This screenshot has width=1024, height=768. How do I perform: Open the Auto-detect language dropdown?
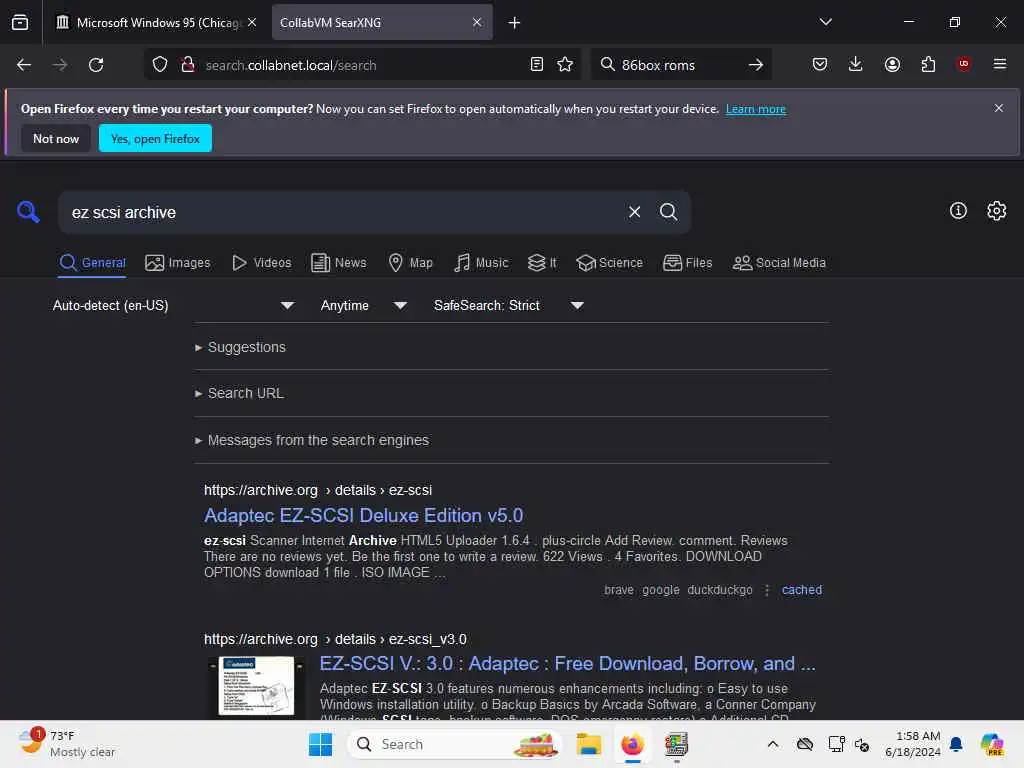point(173,305)
